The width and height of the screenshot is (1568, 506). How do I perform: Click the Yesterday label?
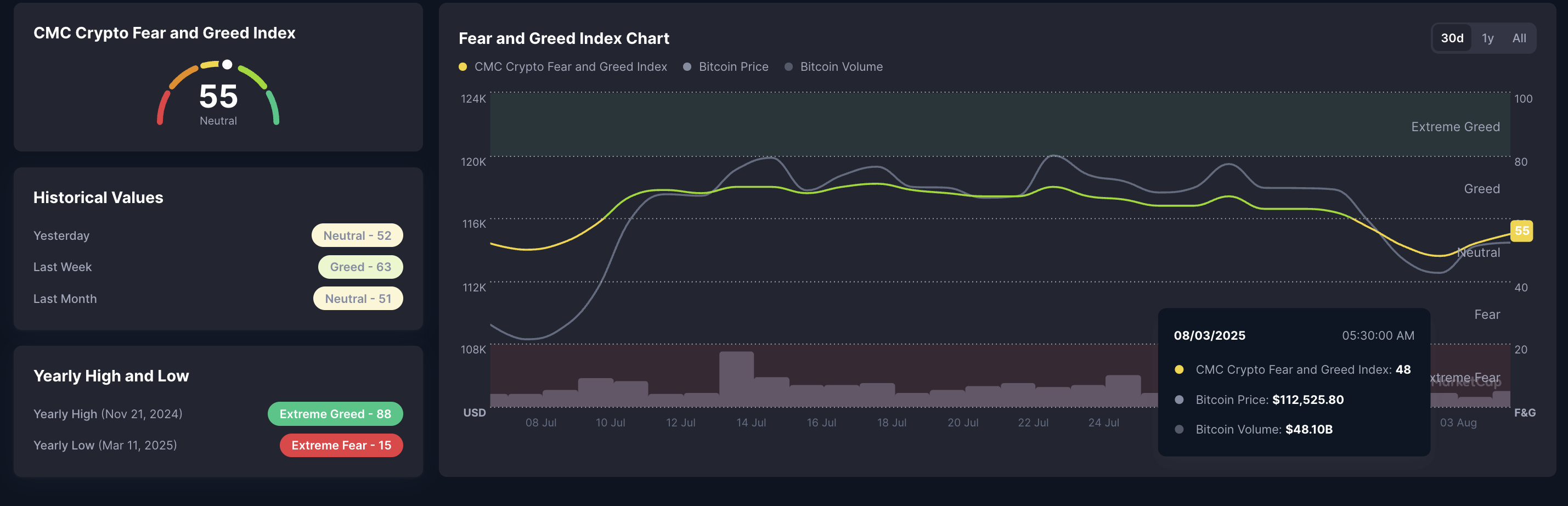61,235
